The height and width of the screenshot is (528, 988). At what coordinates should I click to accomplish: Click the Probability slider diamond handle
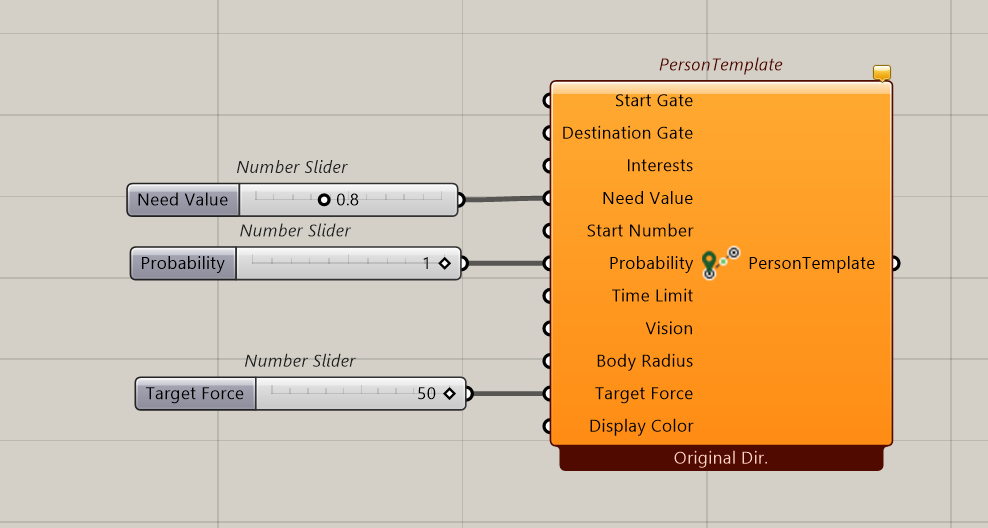[x=445, y=263]
